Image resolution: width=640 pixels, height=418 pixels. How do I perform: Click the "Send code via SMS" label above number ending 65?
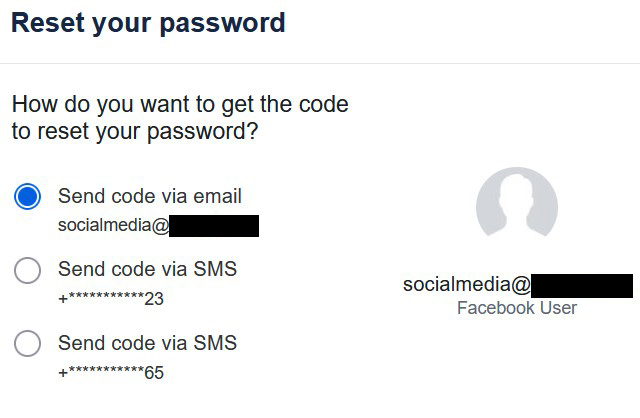[x=147, y=343]
